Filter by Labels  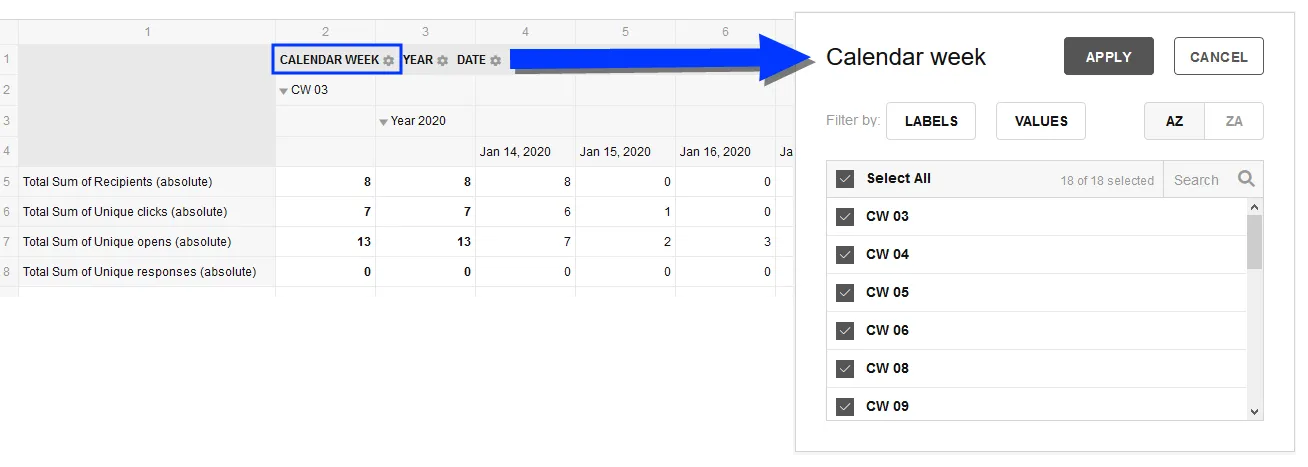(931, 121)
